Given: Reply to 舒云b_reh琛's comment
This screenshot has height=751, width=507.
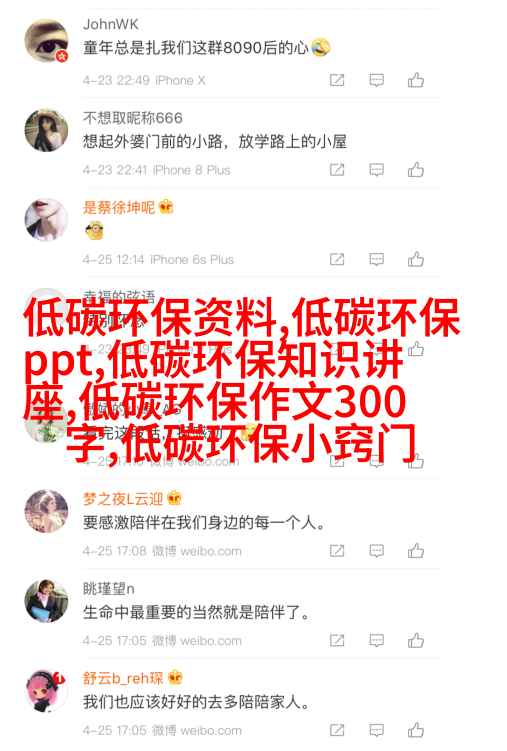Looking at the screenshot, I should (376, 730).
